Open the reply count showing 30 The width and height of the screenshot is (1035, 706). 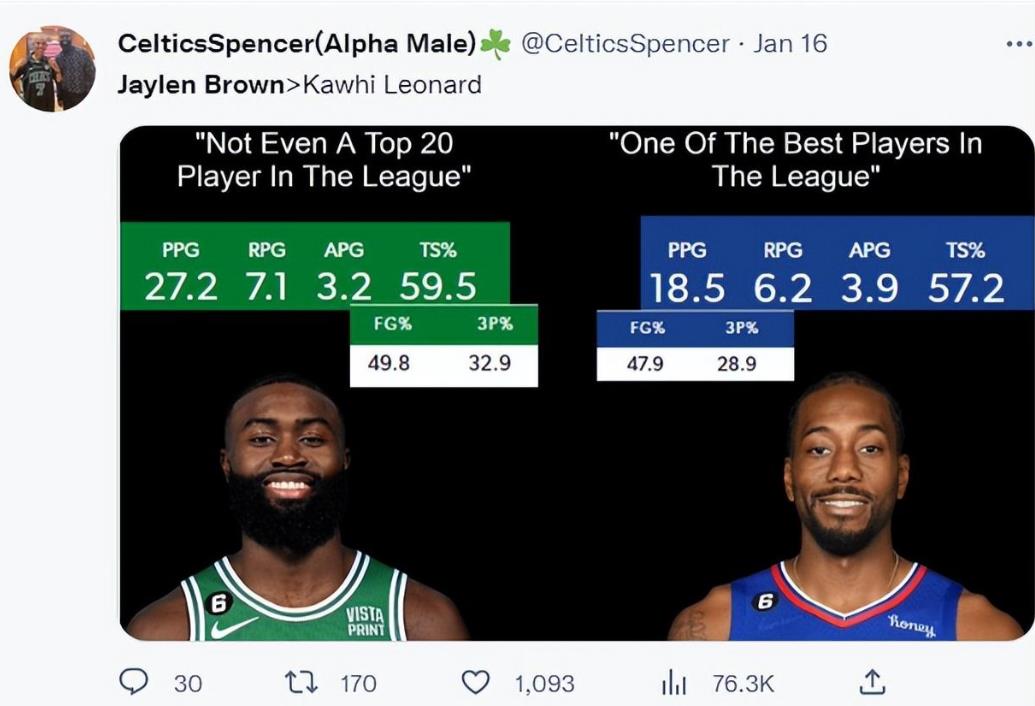tap(188, 684)
